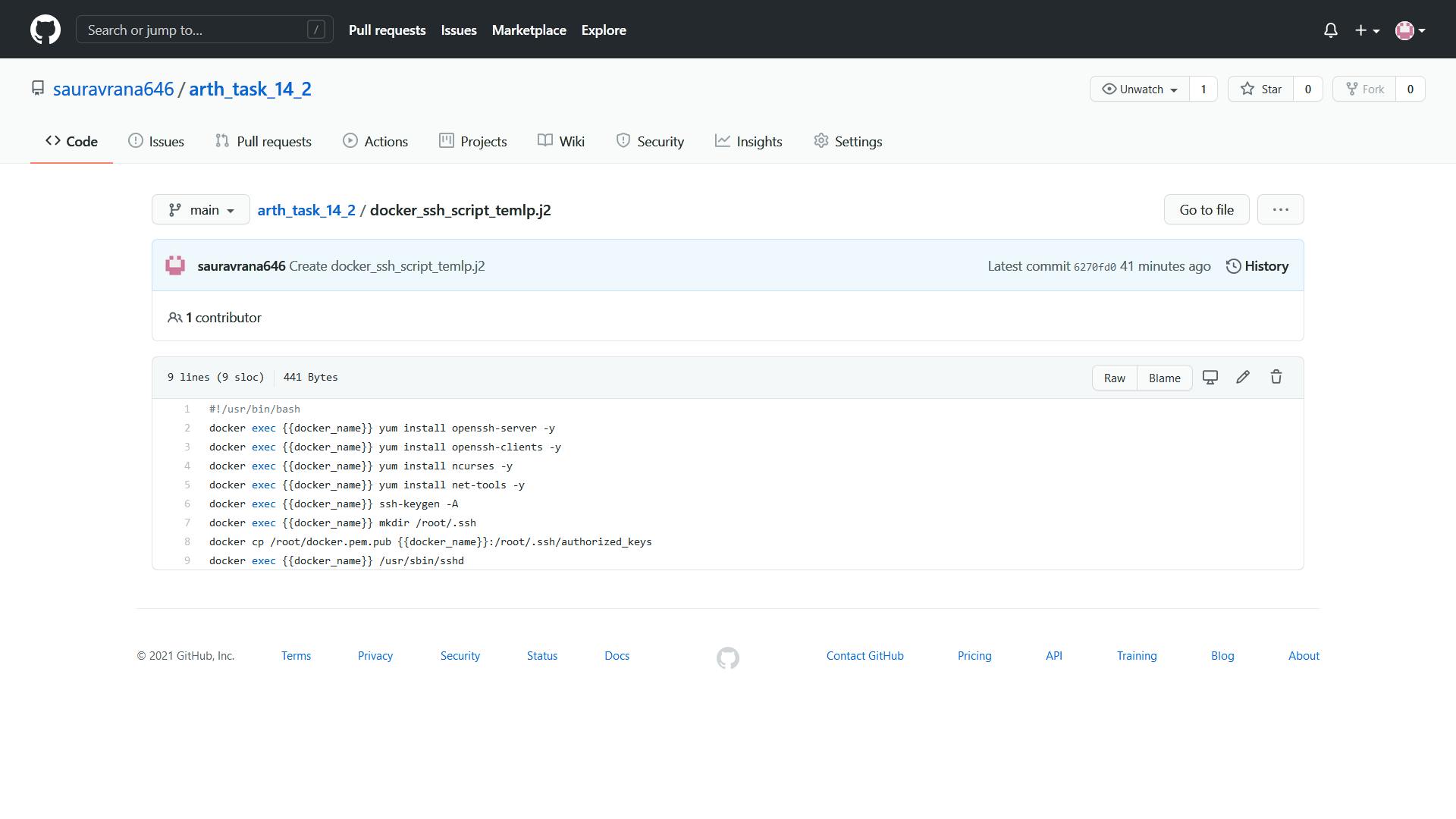Open the Status footer link
1456x819 pixels.
542,656
